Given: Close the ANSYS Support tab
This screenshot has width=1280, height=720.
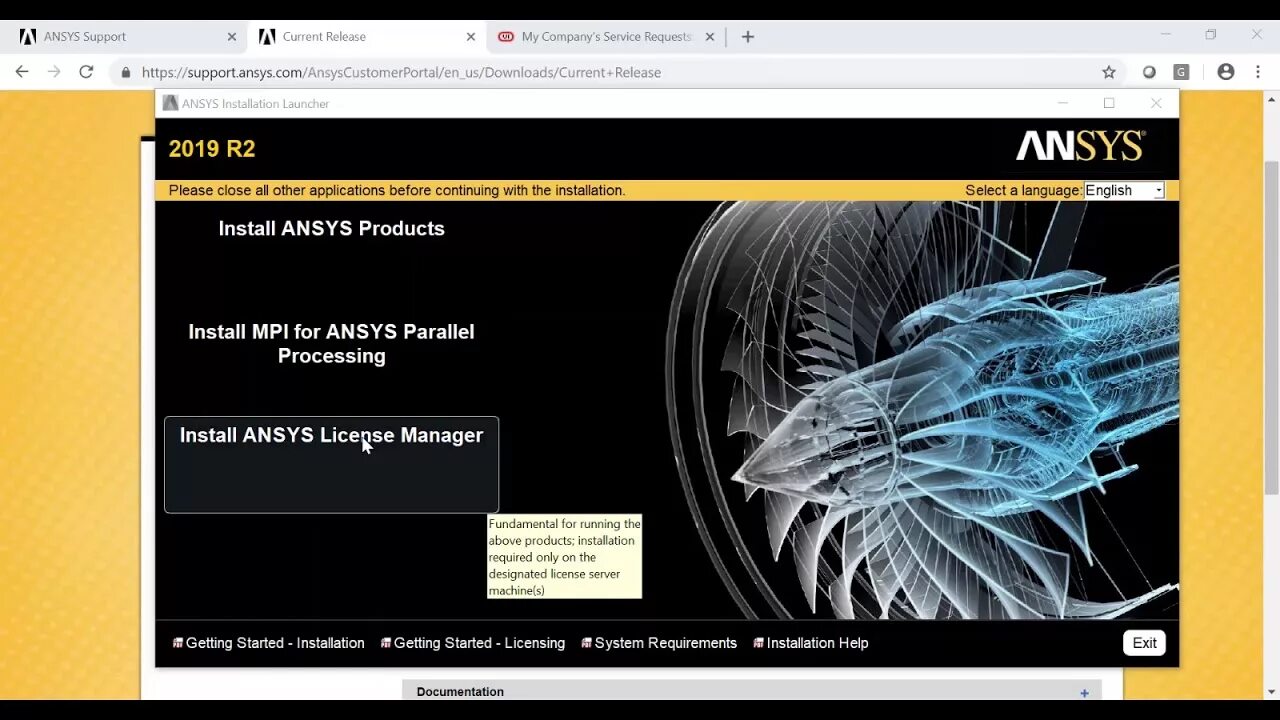Looking at the screenshot, I should tap(231, 36).
